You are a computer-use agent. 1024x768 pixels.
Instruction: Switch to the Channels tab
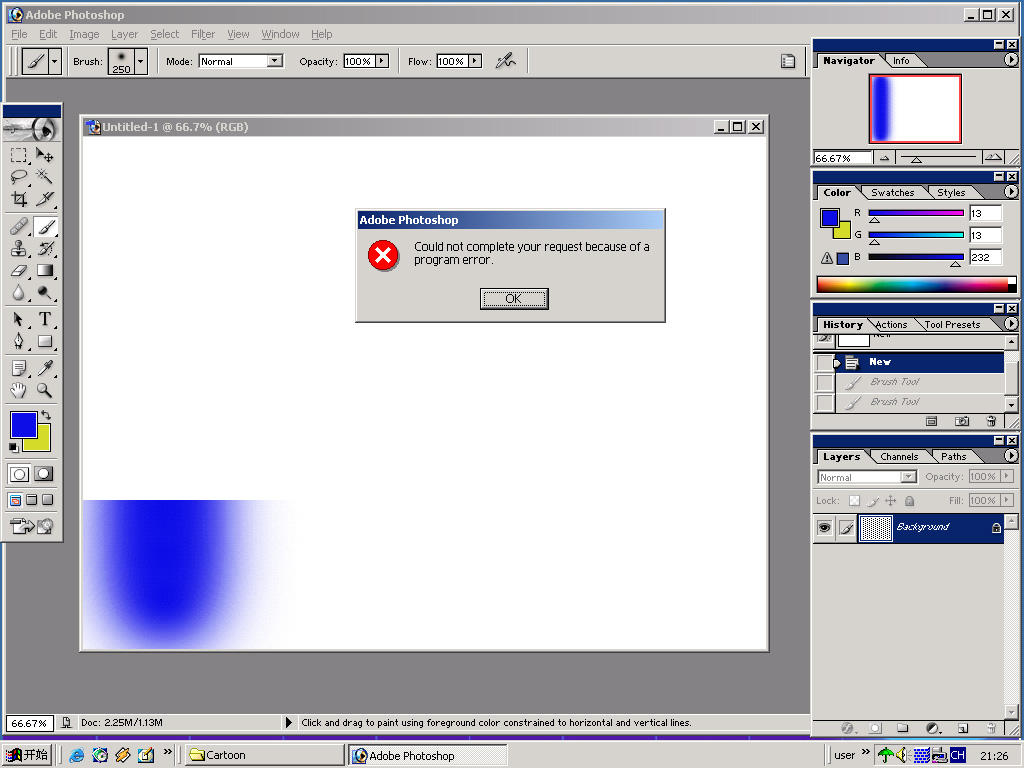pyautogui.click(x=899, y=456)
